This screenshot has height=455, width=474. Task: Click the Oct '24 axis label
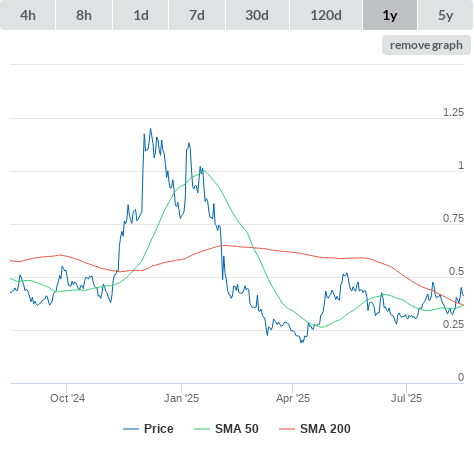pyautogui.click(x=67, y=398)
